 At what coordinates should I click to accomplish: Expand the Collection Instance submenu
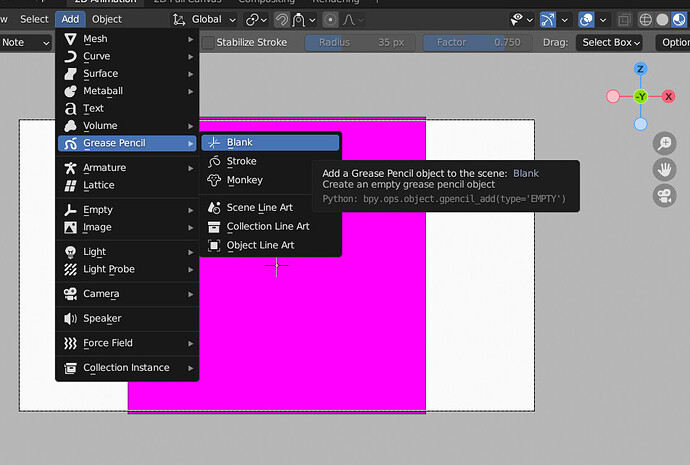click(127, 368)
